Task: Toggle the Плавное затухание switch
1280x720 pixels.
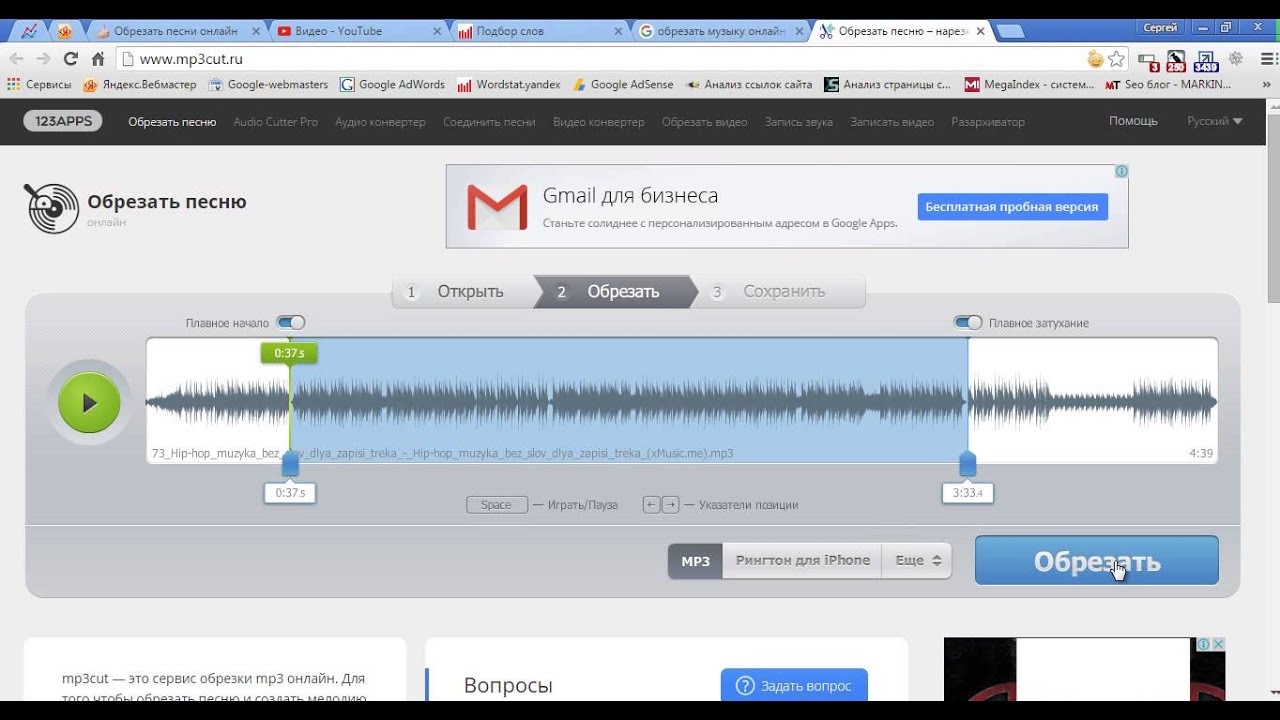Action: tap(968, 323)
